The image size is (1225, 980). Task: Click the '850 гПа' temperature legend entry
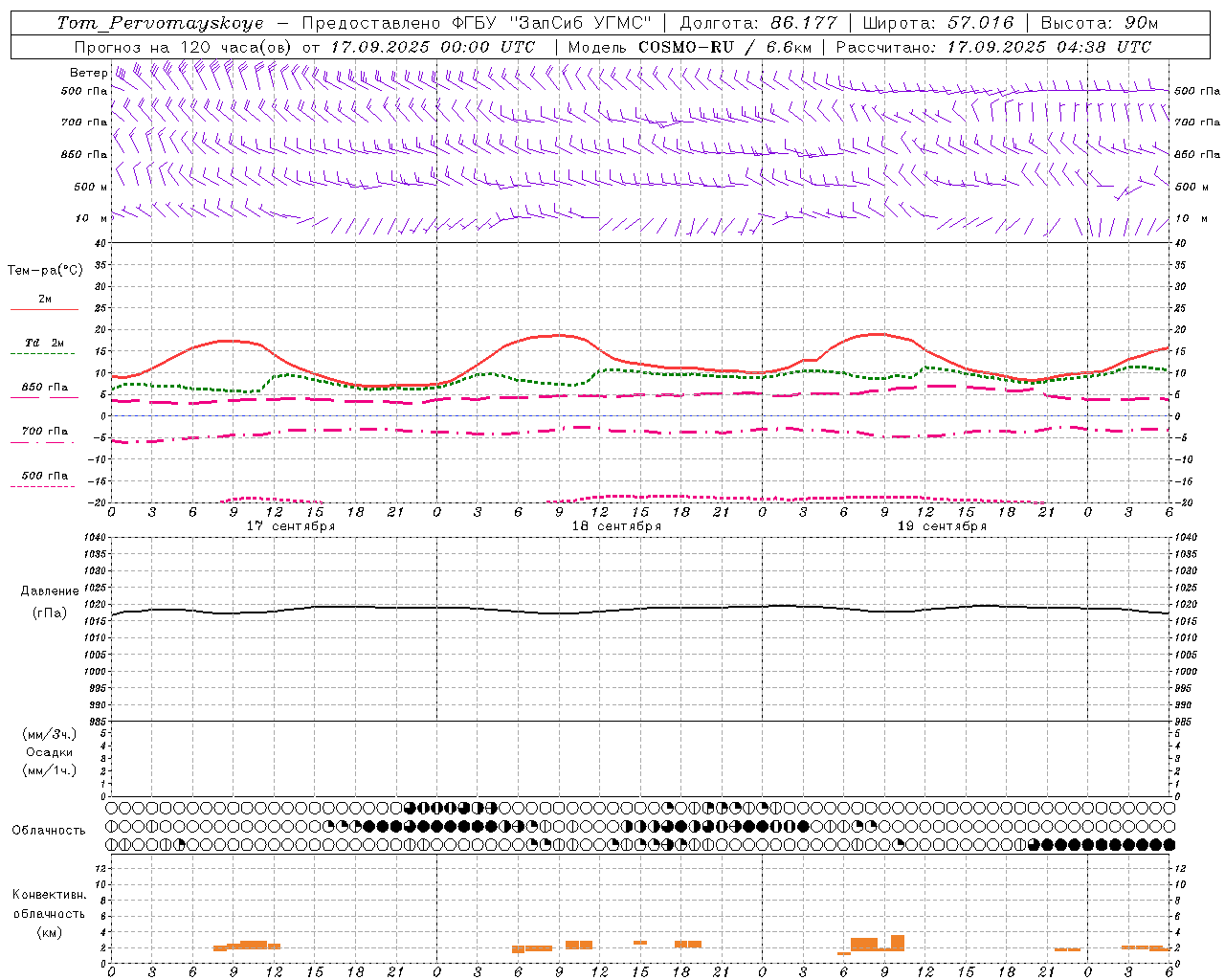pos(45,388)
